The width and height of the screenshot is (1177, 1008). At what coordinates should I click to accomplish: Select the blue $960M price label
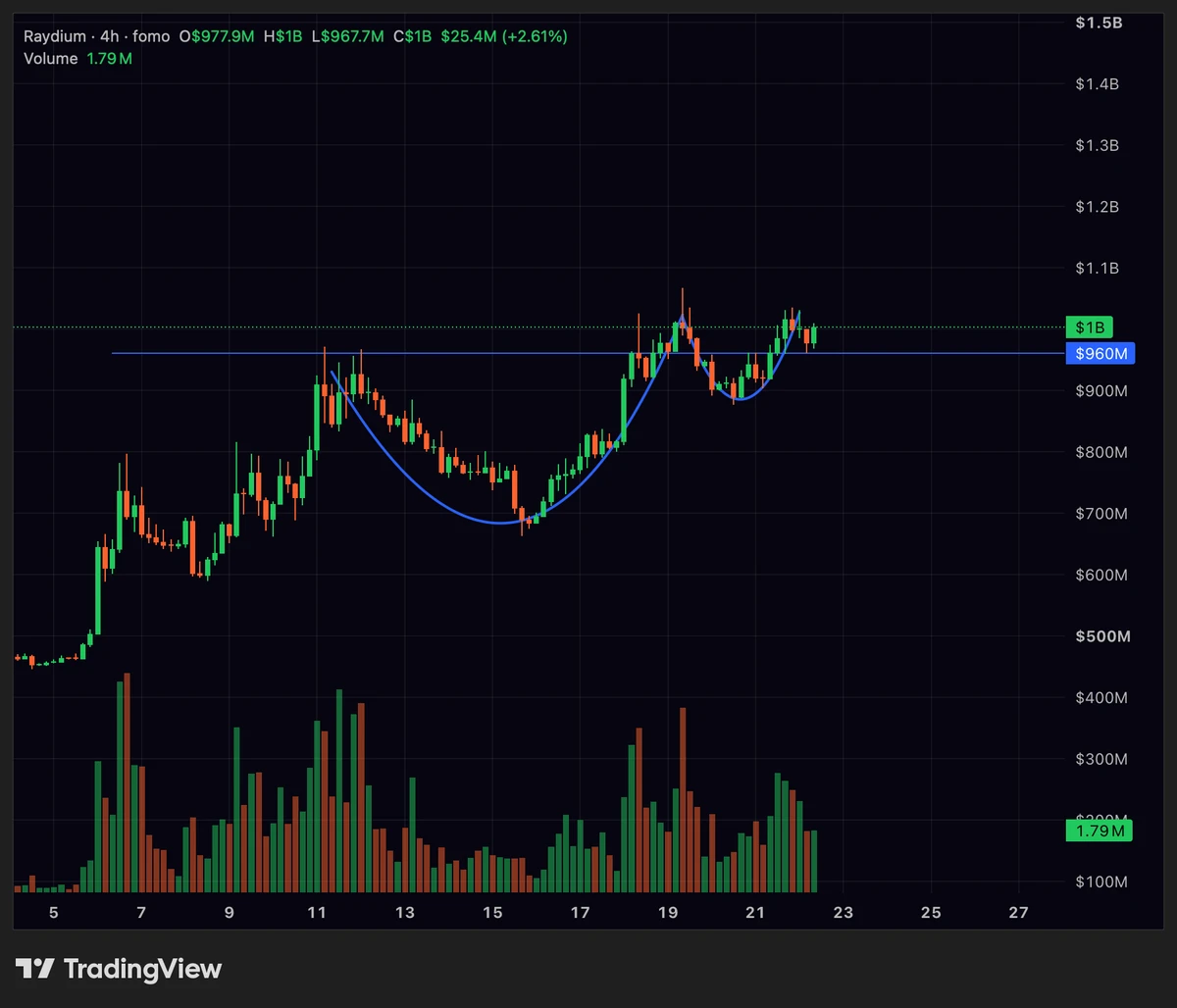[x=1100, y=354]
